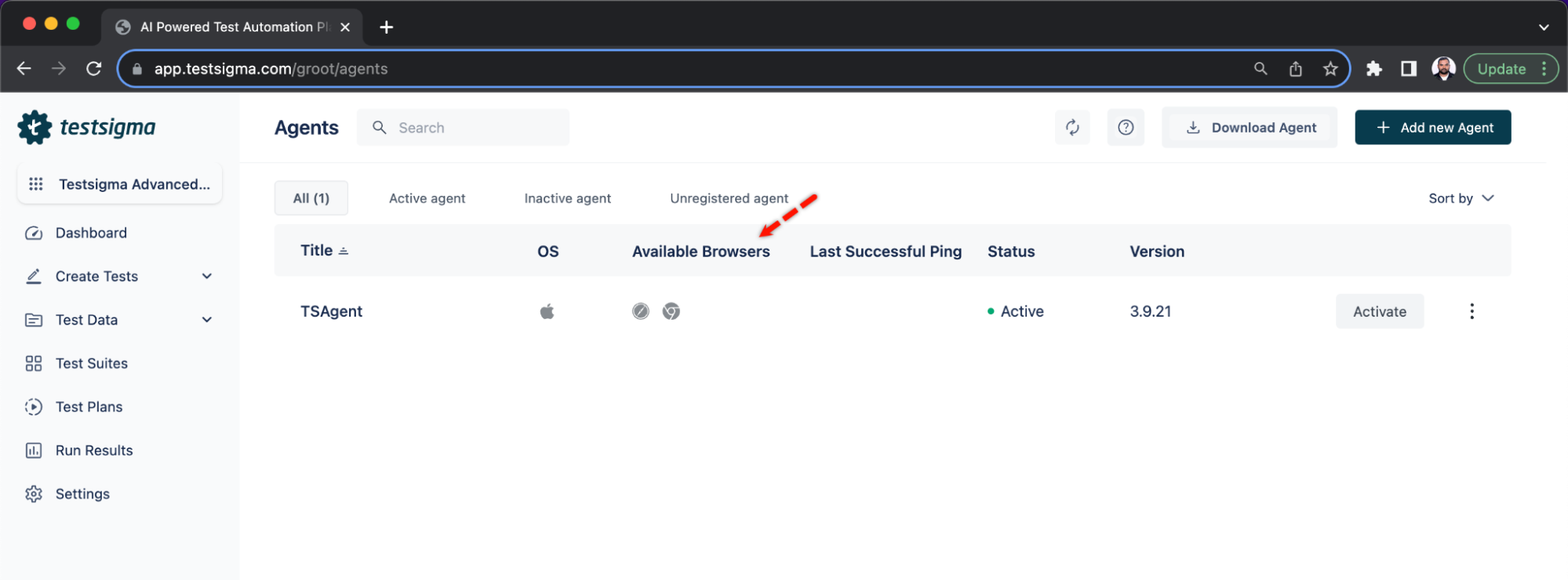Screen dimensions: 1568x580
Task: Click the Available Browsers column header
Action: tap(701, 252)
